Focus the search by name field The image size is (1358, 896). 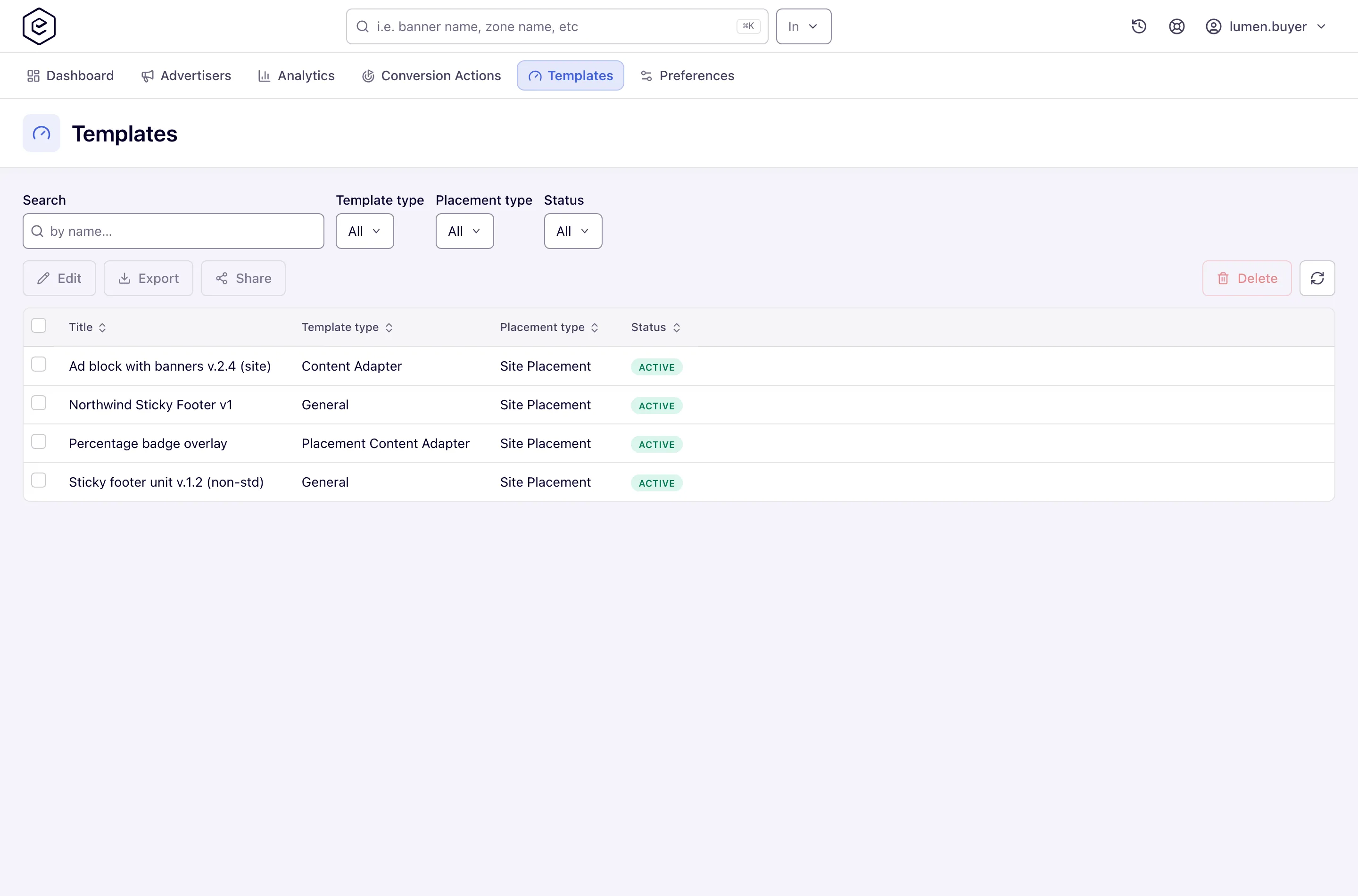tap(173, 231)
